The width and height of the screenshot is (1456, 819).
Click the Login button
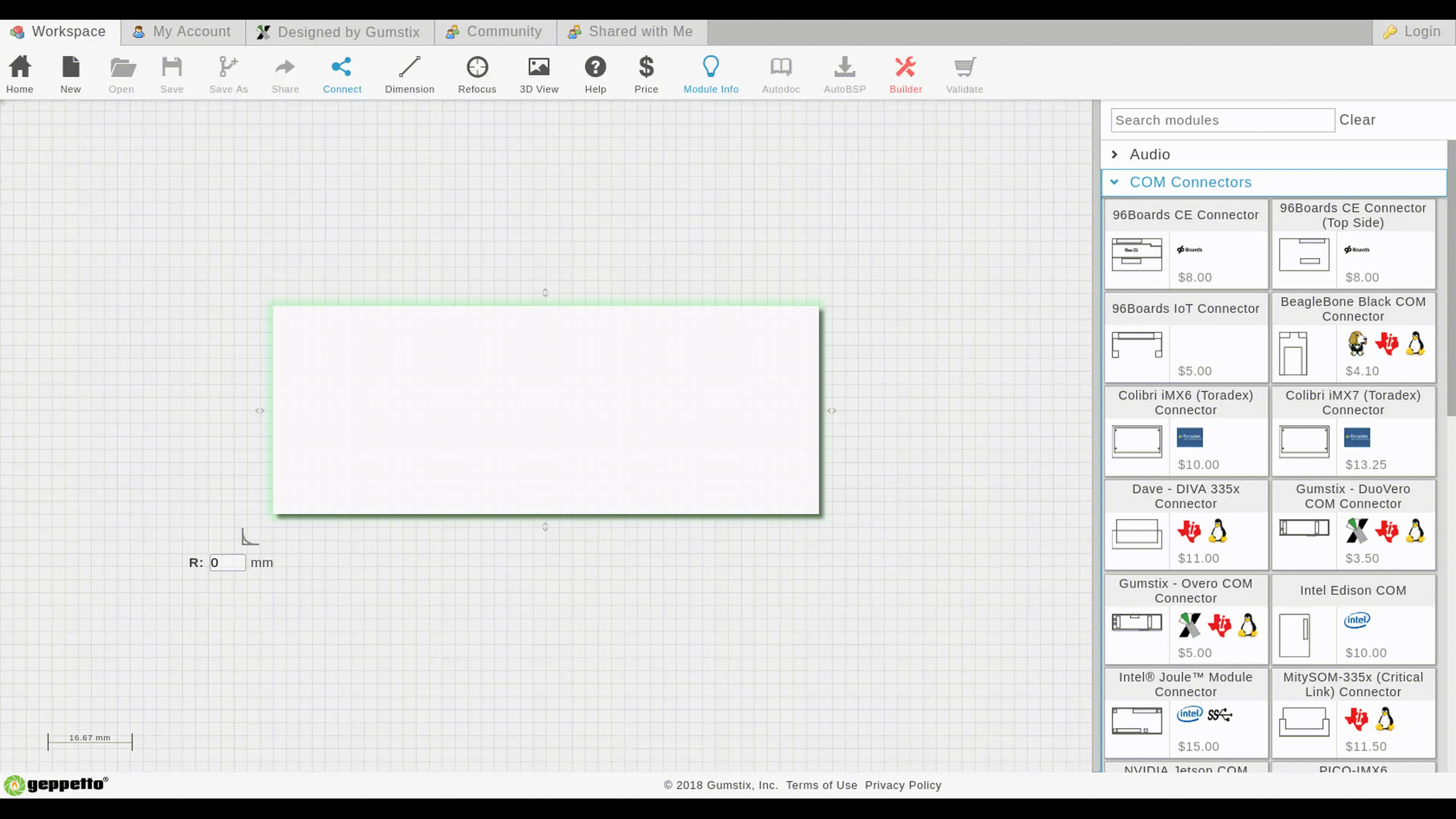point(1414,31)
